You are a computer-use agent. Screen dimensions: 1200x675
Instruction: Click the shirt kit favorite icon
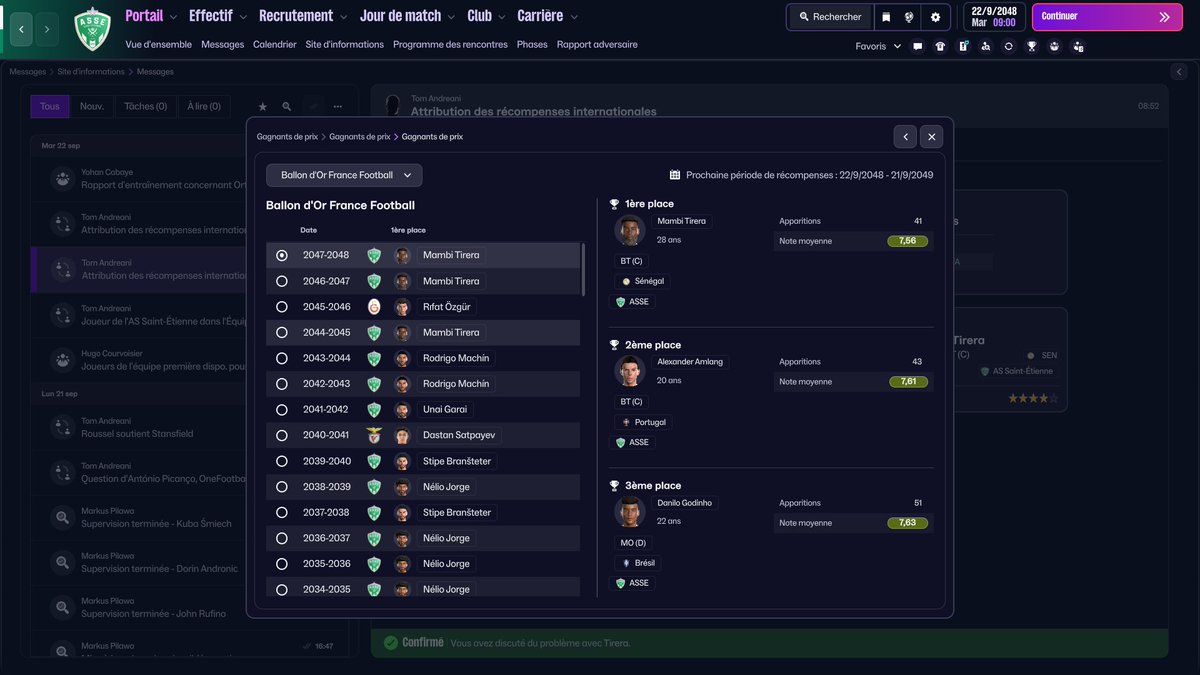tap(940, 46)
